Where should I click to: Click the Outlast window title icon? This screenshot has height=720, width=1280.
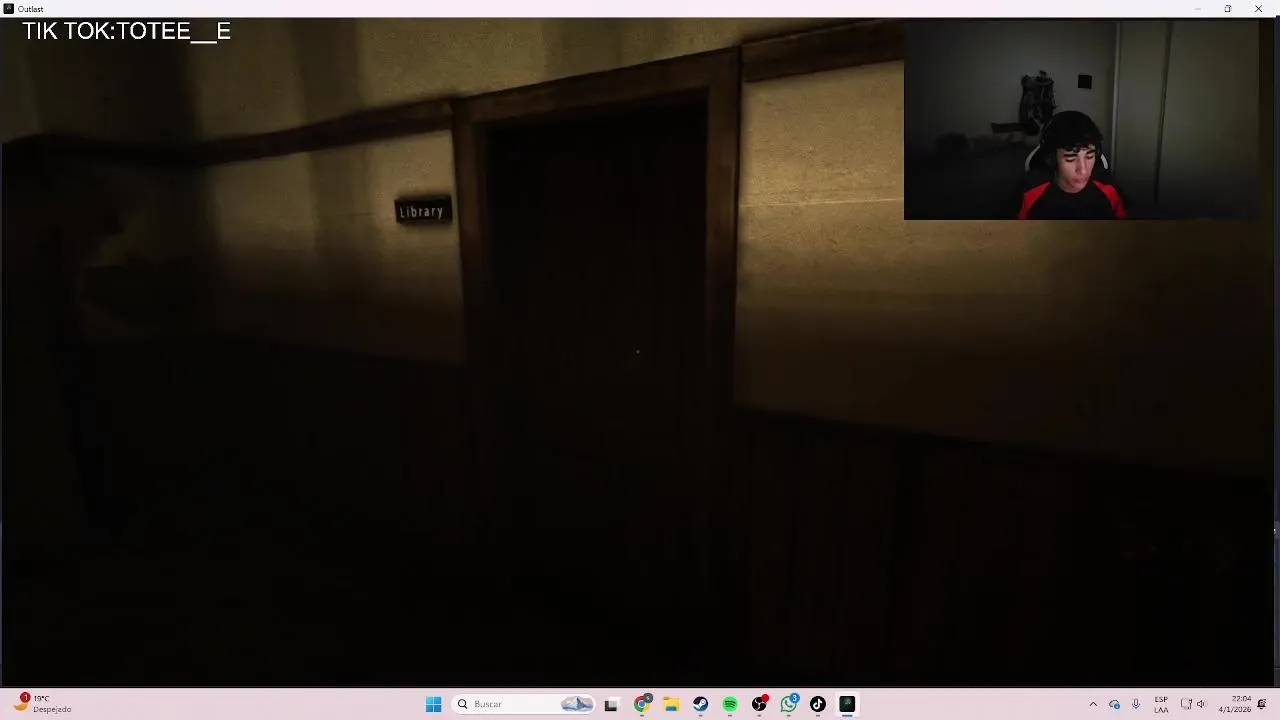pyautogui.click(x=8, y=9)
